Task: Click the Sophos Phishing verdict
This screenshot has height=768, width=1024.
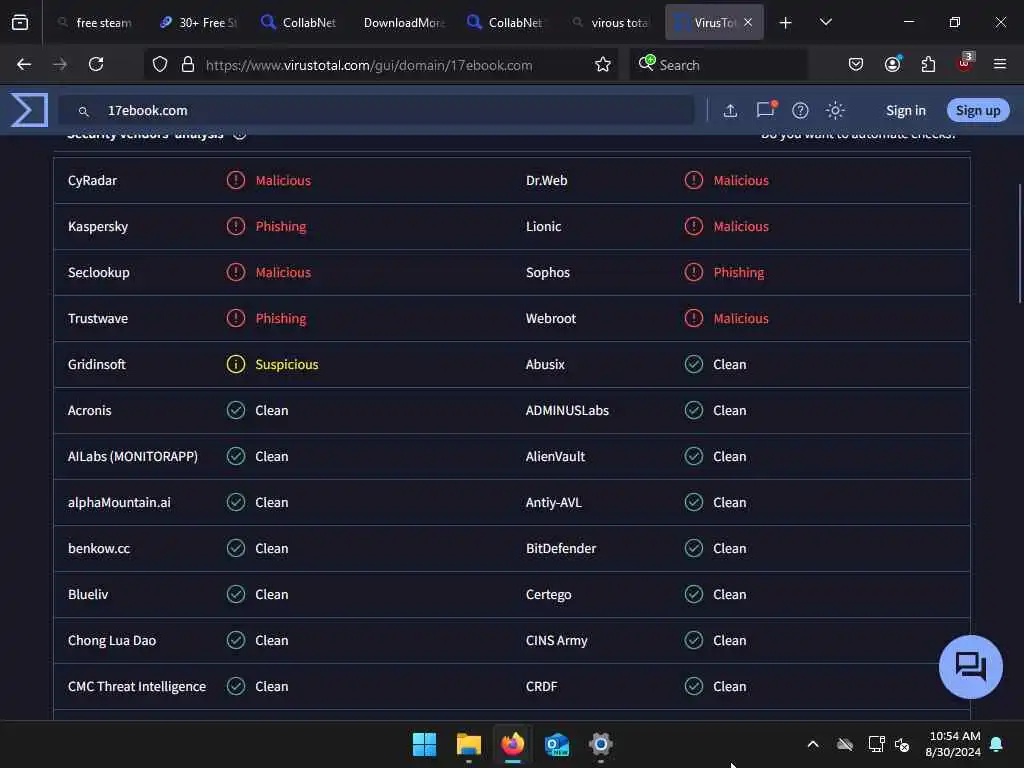Action: [739, 272]
